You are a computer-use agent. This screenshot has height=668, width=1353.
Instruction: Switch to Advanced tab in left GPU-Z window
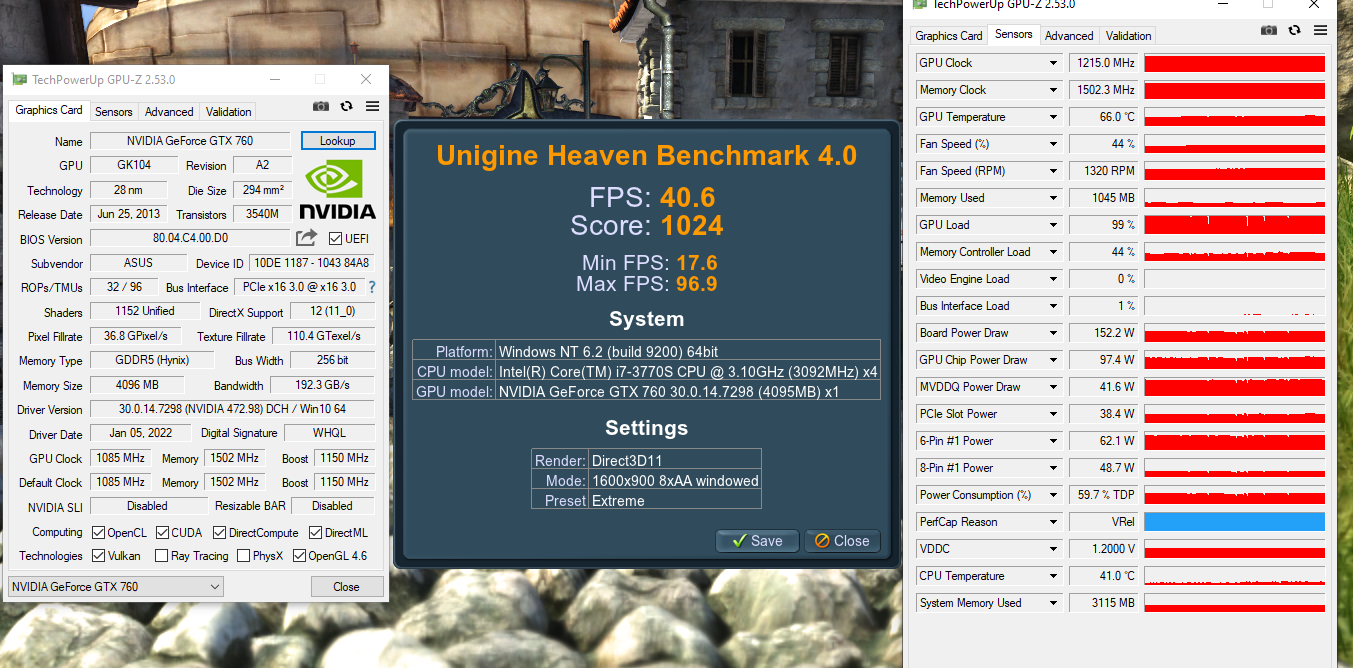click(x=168, y=112)
